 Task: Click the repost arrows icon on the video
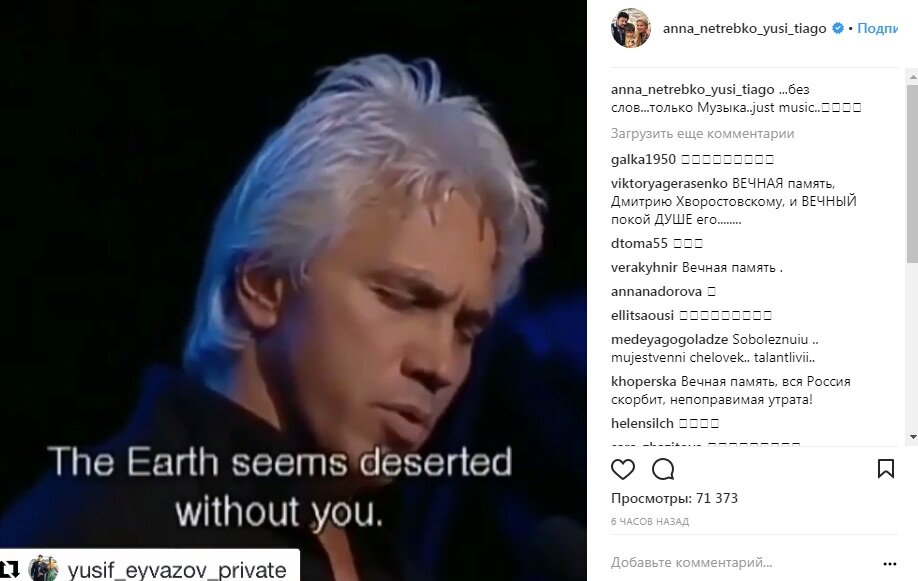click(x=10, y=569)
